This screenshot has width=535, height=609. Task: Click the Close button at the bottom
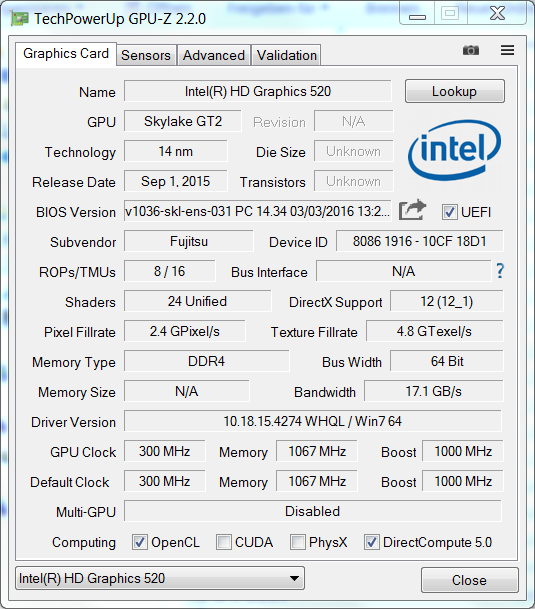469,580
